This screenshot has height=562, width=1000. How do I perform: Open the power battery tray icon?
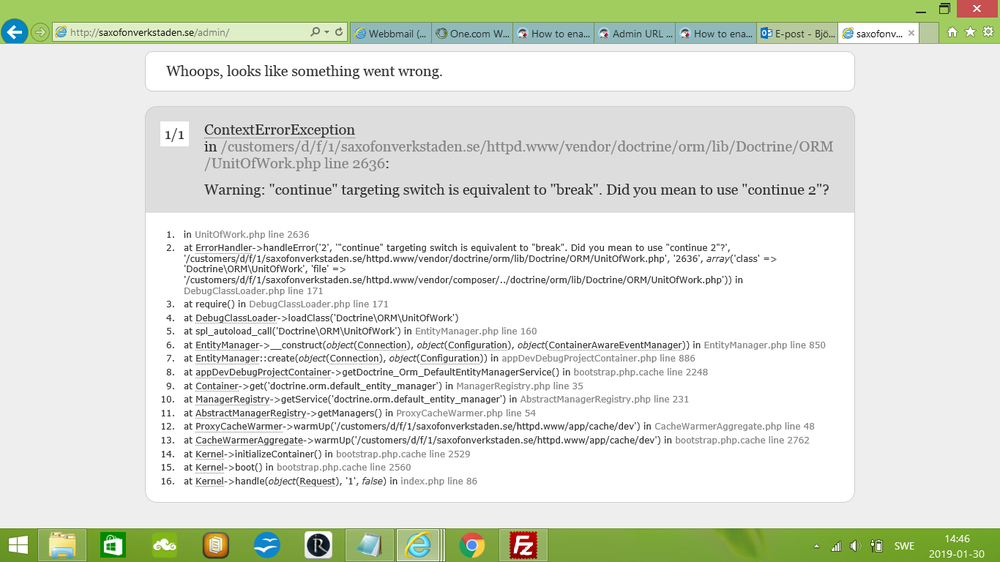tap(877, 546)
